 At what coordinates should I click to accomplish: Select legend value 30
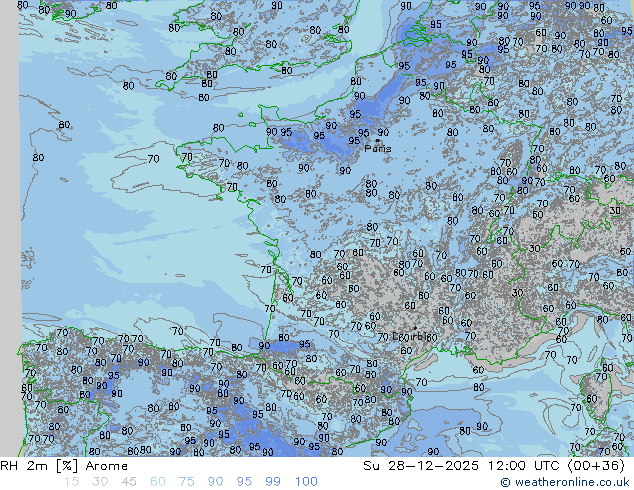point(100,482)
